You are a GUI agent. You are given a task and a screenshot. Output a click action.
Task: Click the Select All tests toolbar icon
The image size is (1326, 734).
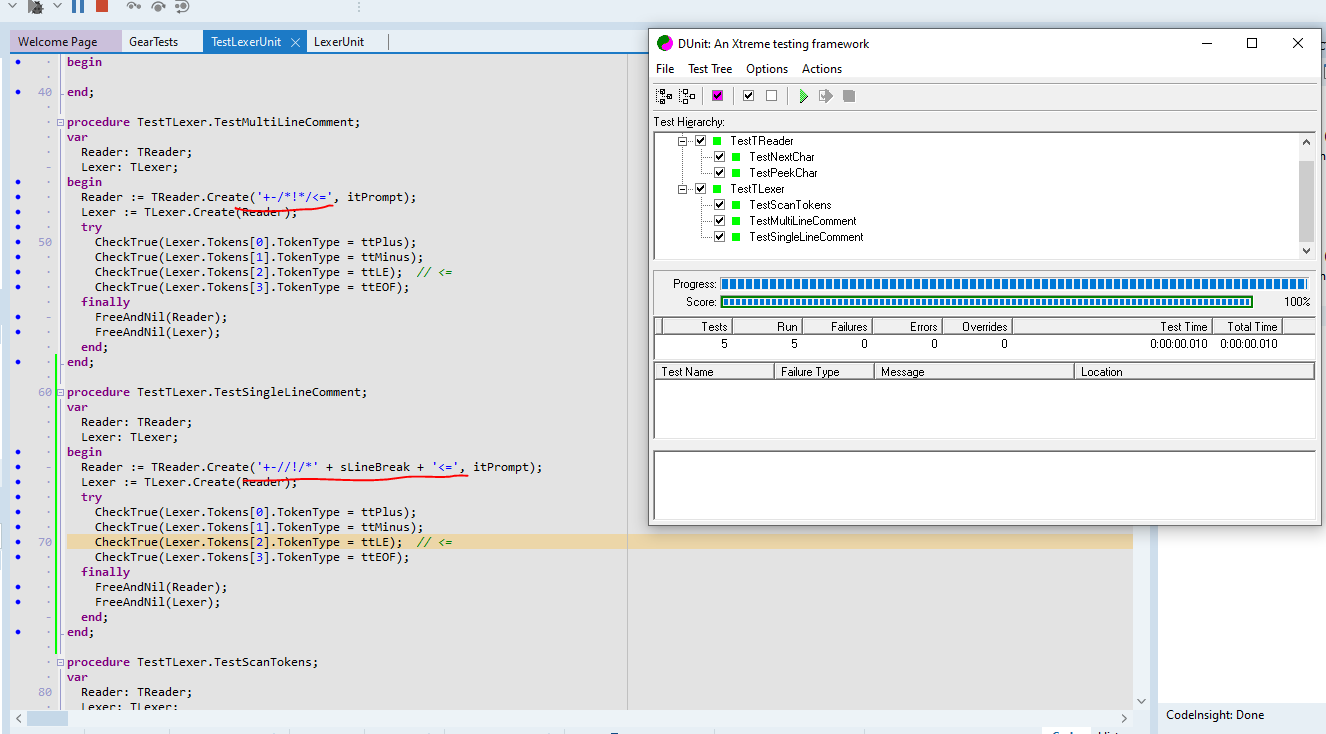pos(748,96)
